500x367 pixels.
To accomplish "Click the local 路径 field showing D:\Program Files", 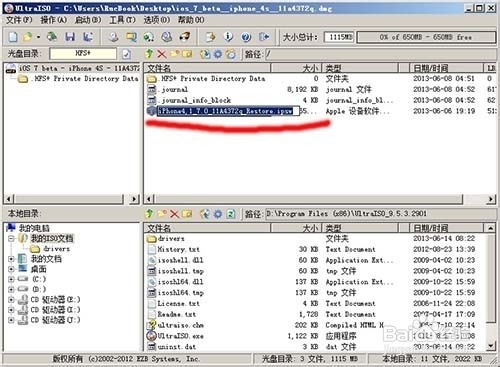I will tap(381, 214).
